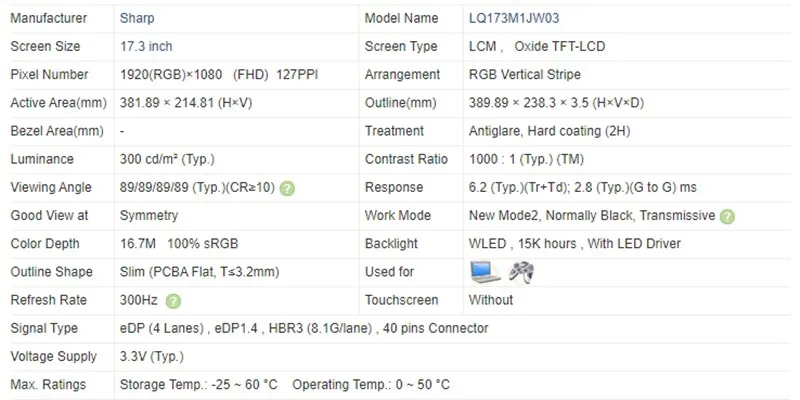The width and height of the screenshot is (800, 400).
Task: Click the Touchscreen value Without
Action: (x=491, y=300)
